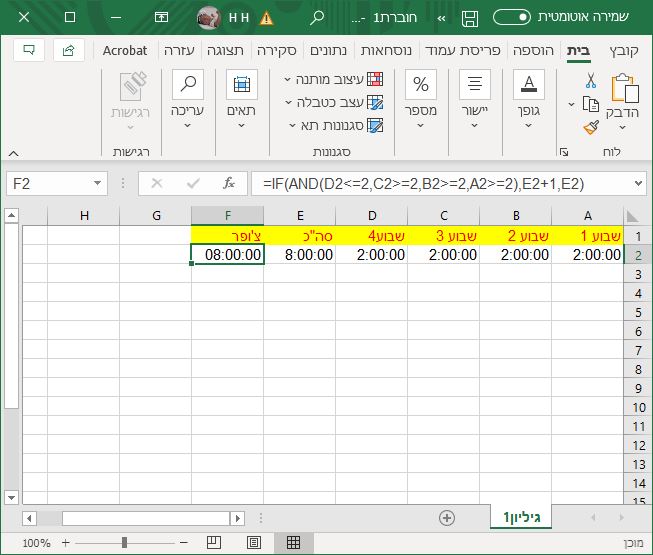
Task: Click the header cell סה"כ
Action: (x=299, y=236)
